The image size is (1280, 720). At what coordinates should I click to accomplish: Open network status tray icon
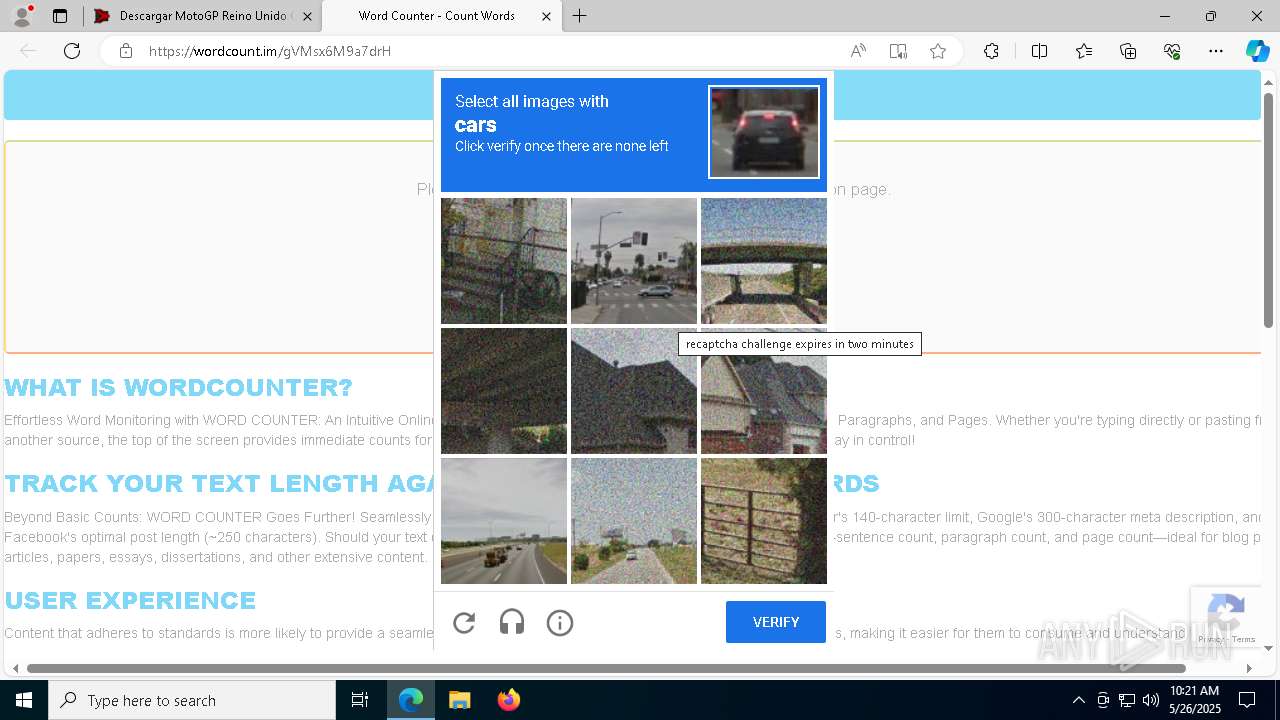pyautogui.click(x=1127, y=700)
